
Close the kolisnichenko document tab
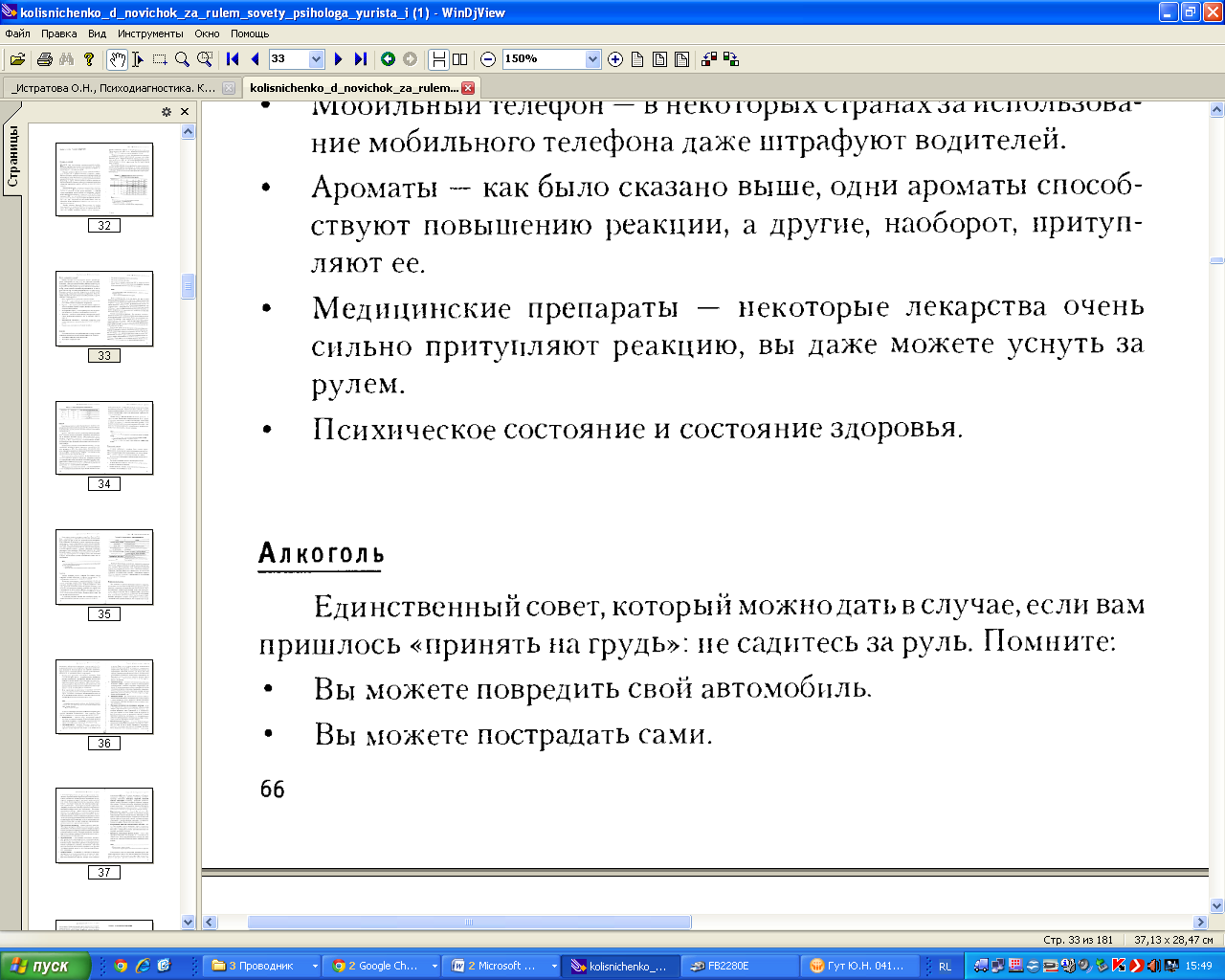(468, 88)
